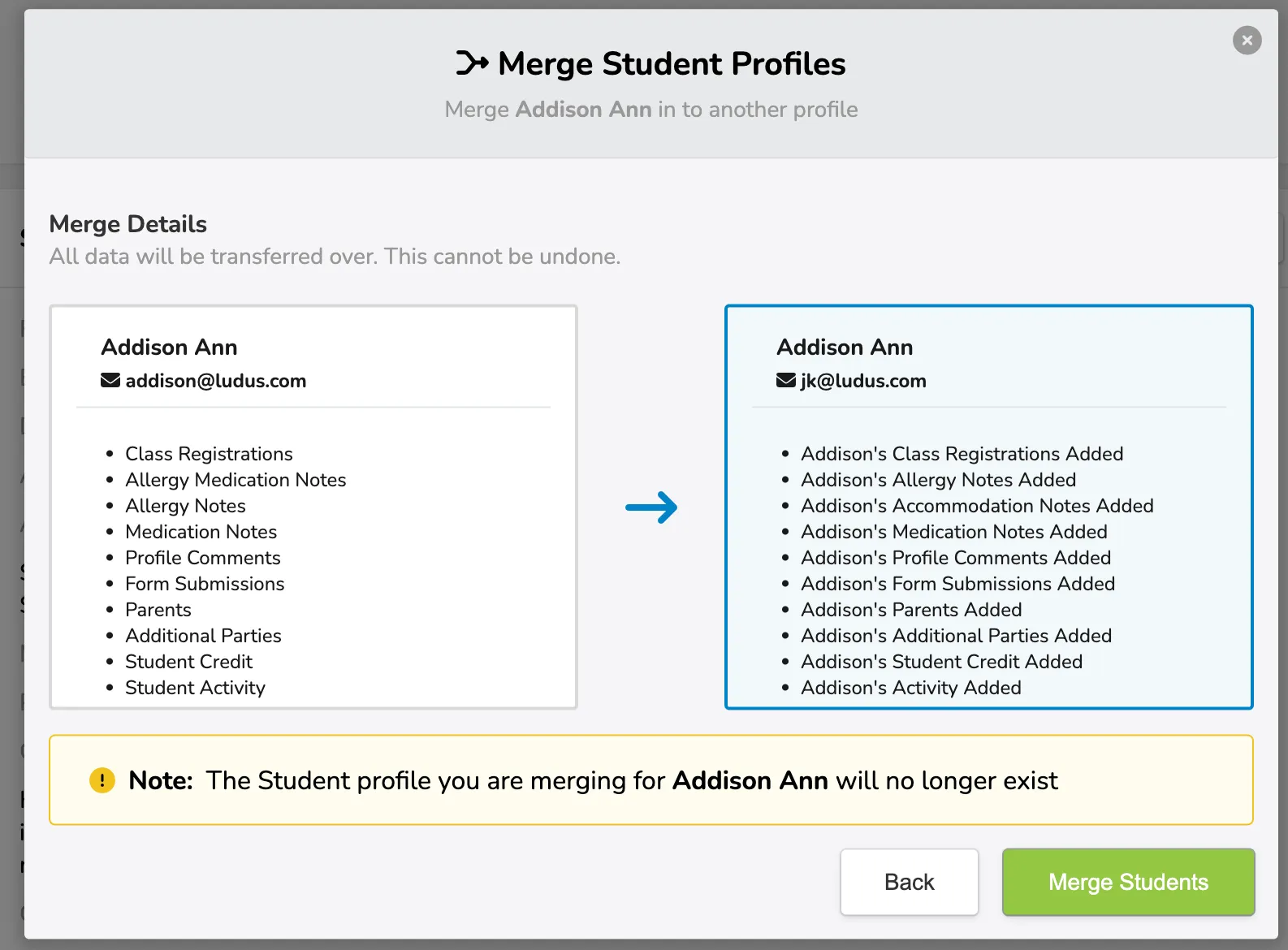This screenshot has height=950, width=1288.
Task: Click 'Addison's Form Submissions Added' item
Action: [957, 584]
